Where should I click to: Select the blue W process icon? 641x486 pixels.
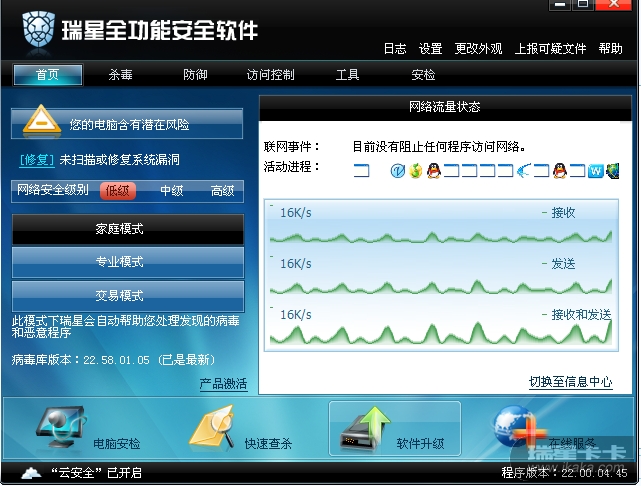point(596,171)
